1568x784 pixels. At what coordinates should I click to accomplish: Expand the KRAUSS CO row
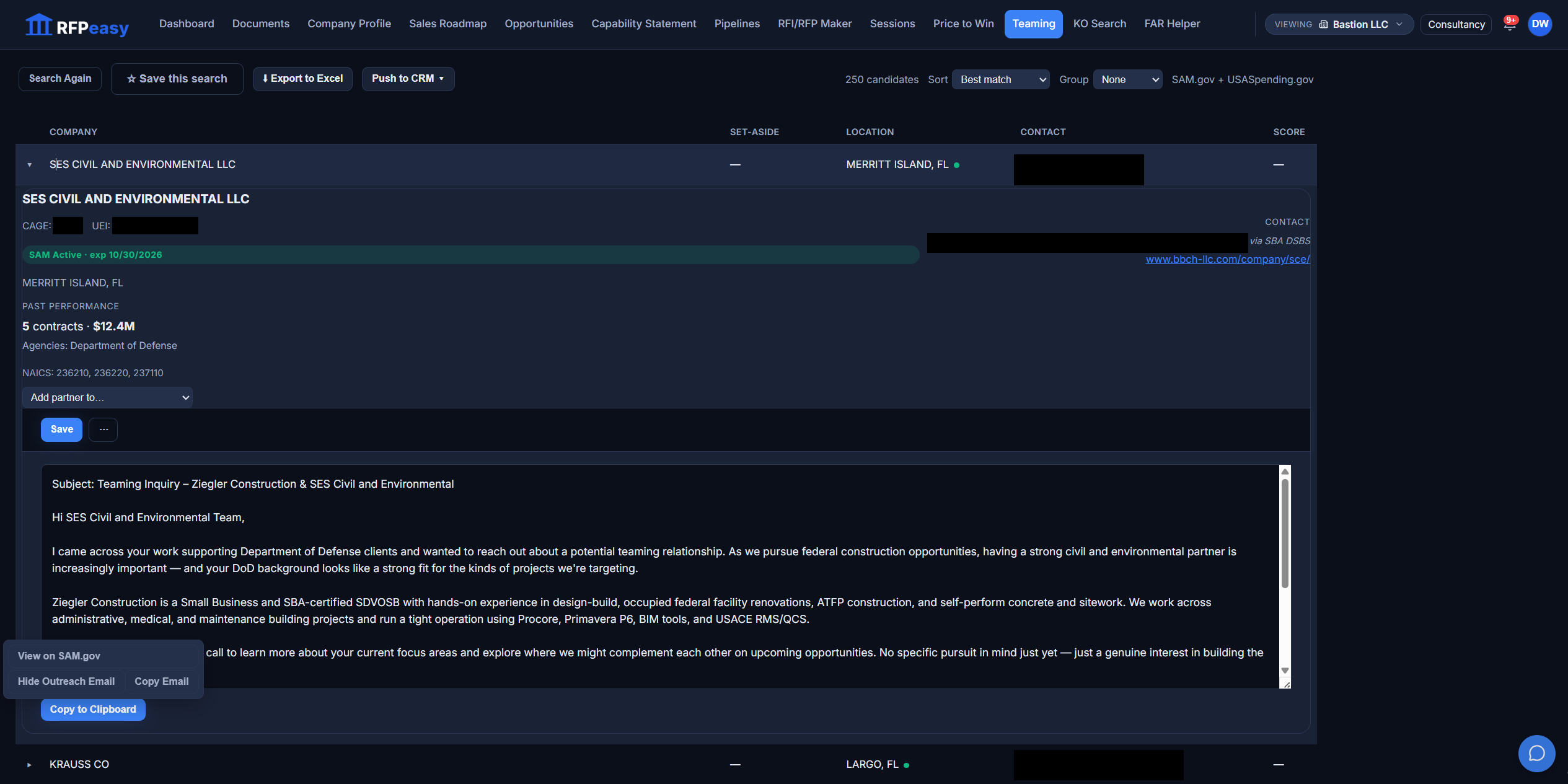coord(29,765)
